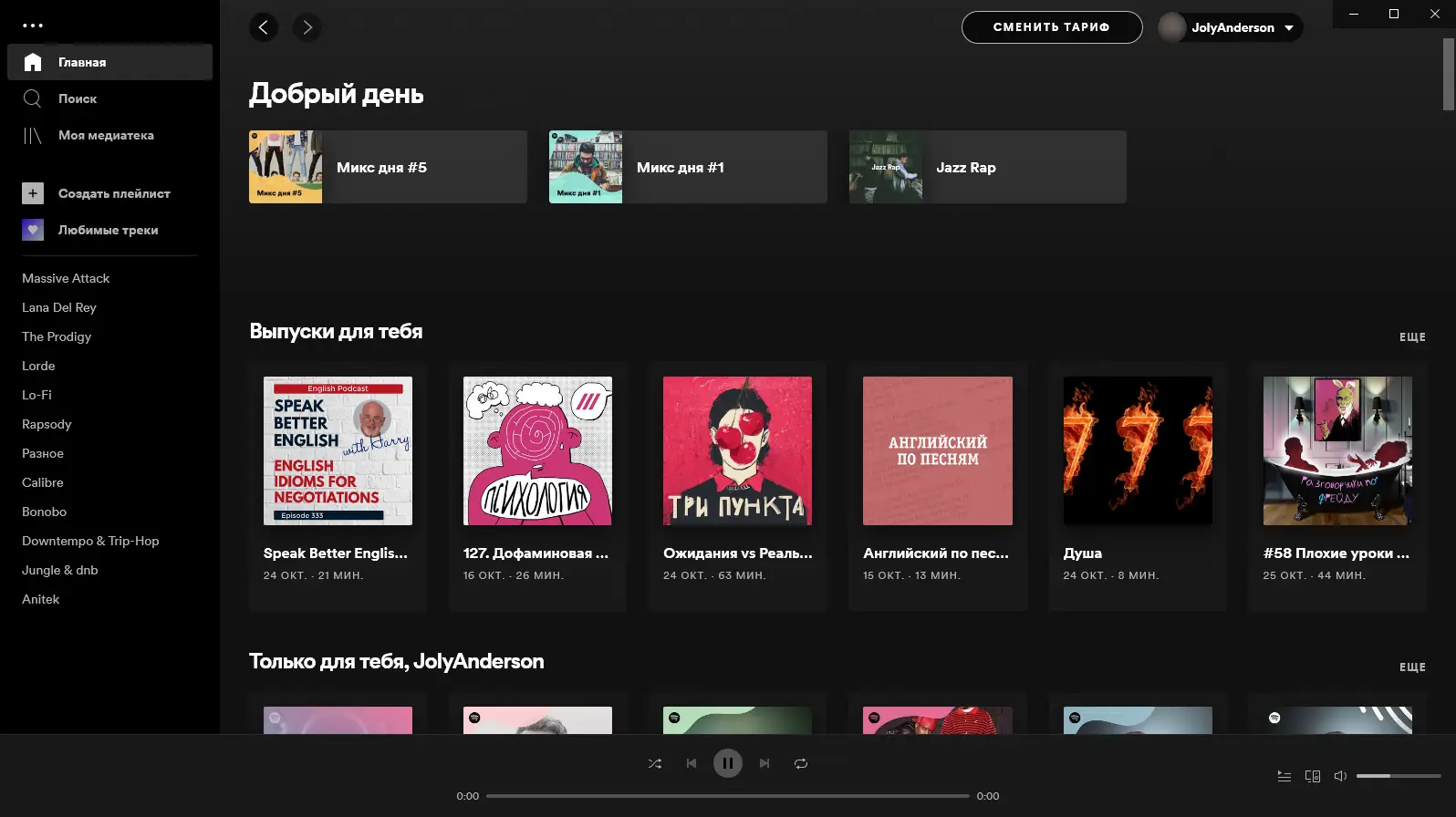Open Speak Better English episode cover
This screenshot has height=817, width=1456.
[338, 450]
